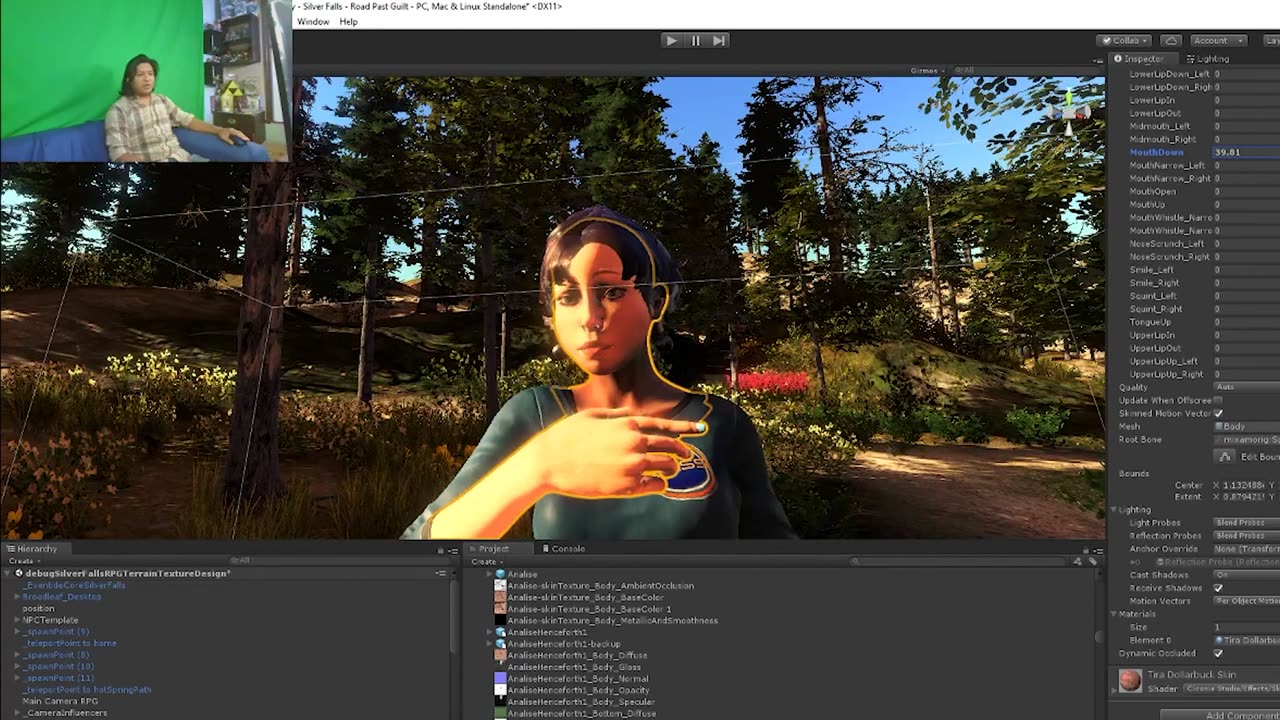Screen dimensions: 1280x720
Task: Open the Shader dropdown for the material
Action: click(1232, 688)
